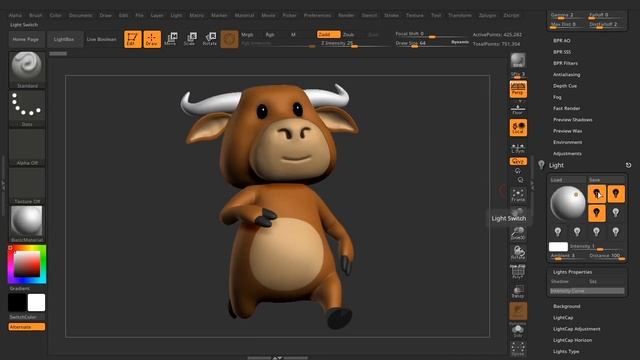
Task: Open the BasicMaterial material selector
Action: 27,224
